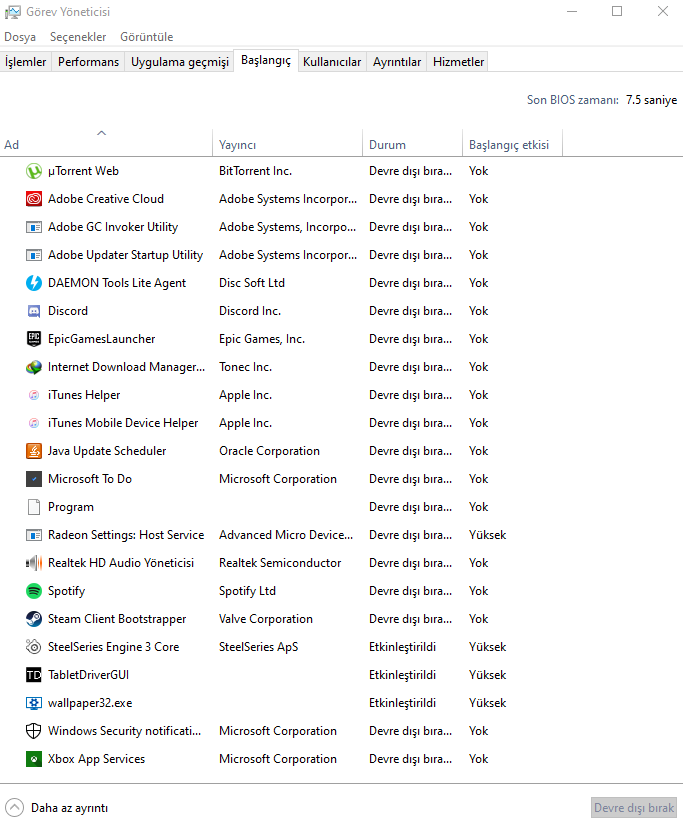Click the Spotify Ltd publisher cell
Image resolution: width=683 pixels, height=829 pixels.
coord(247,591)
